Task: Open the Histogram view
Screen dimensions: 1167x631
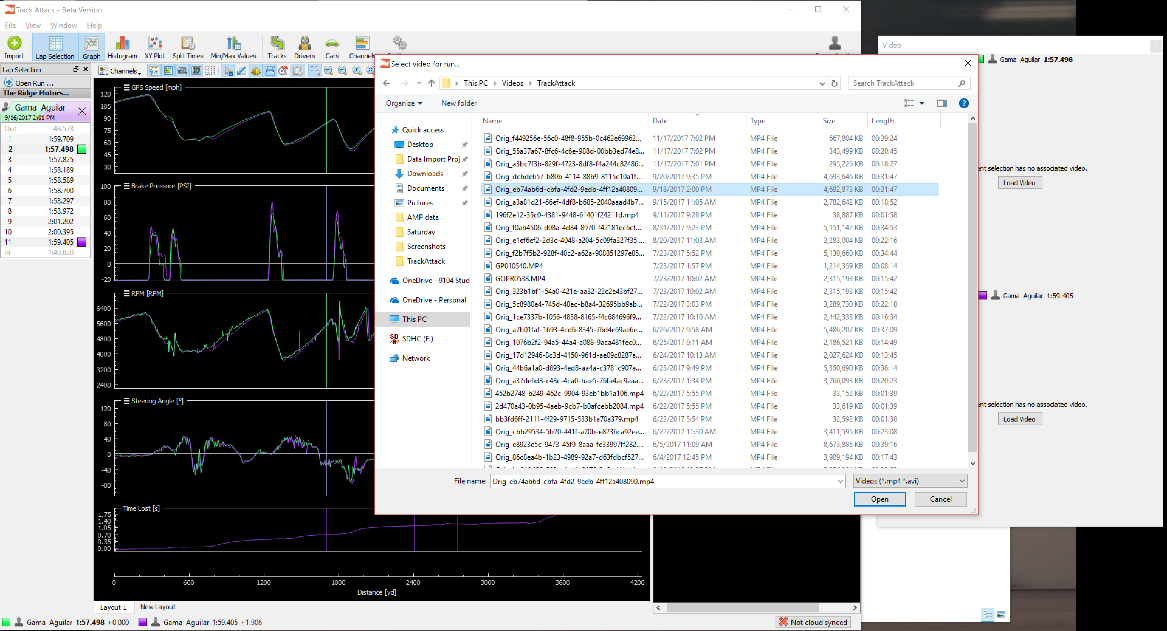Action: pyautogui.click(x=122, y=47)
